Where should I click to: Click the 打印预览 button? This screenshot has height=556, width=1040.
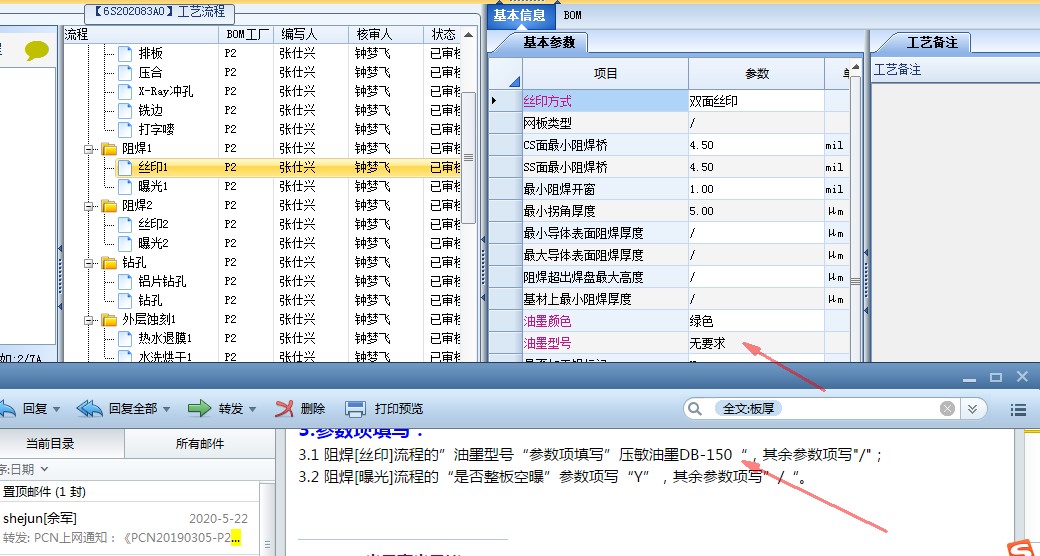coord(384,409)
